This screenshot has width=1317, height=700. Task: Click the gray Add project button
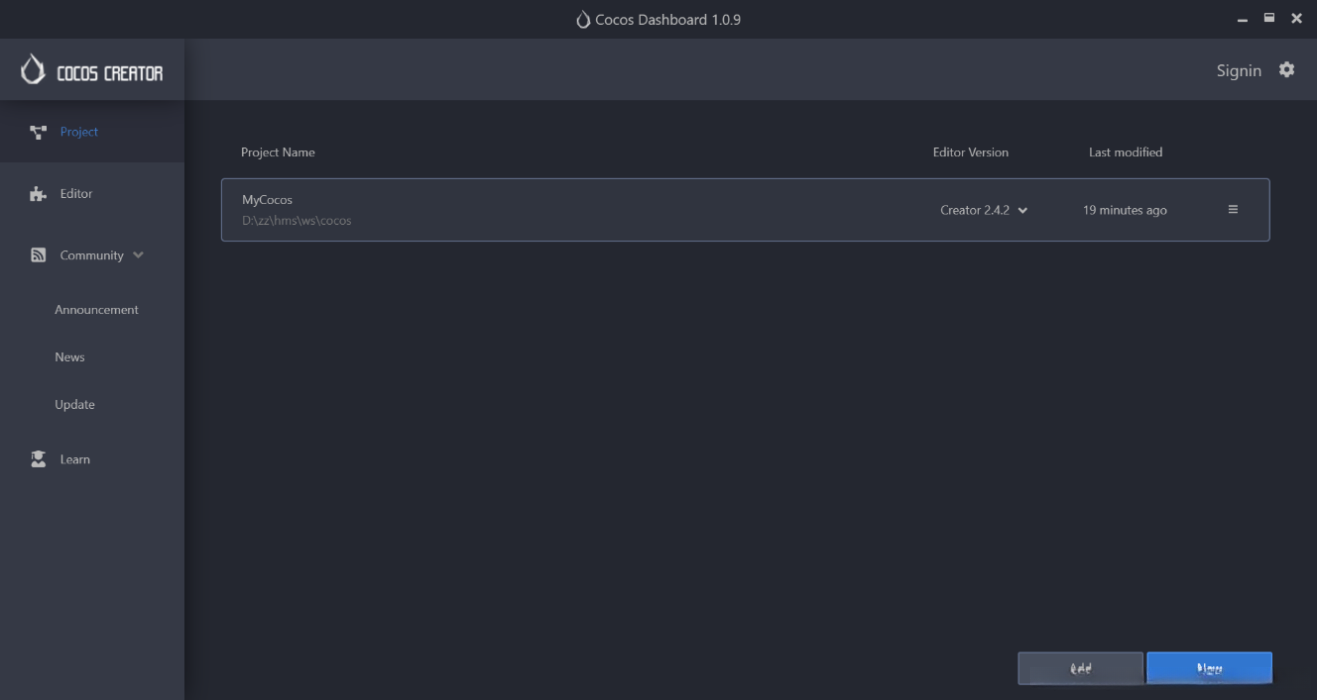point(1080,668)
